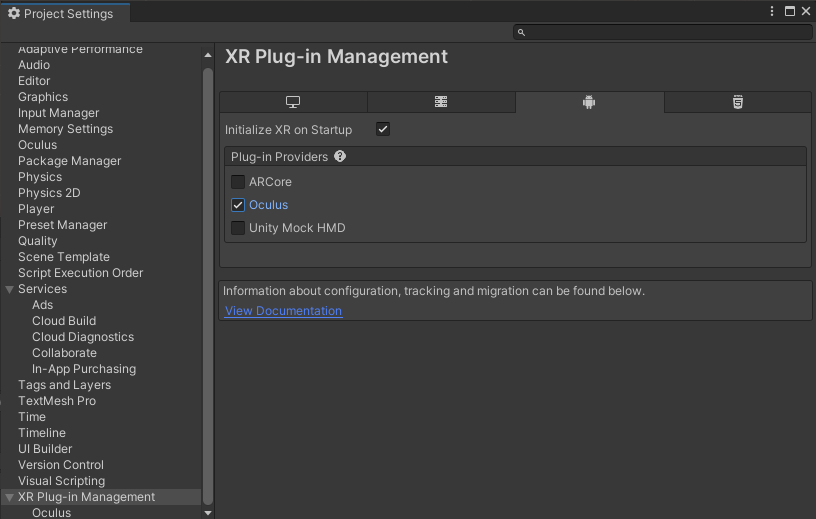Close the Project Settings window
The width and height of the screenshot is (816, 519).
click(x=806, y=11)
